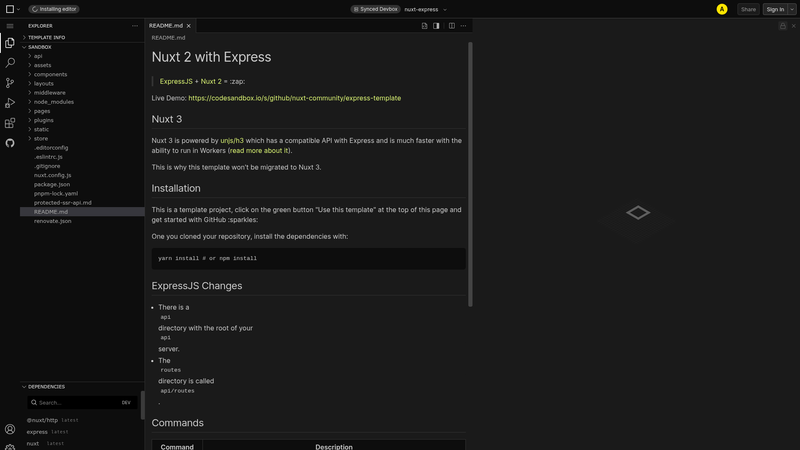
Task: Close the README.md tab
Action: coord(189,26)
